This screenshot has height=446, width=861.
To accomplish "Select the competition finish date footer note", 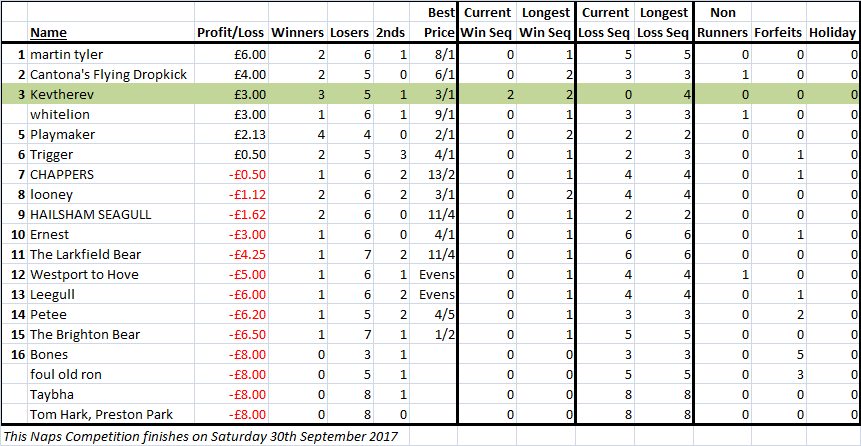I will pos(199,437).
